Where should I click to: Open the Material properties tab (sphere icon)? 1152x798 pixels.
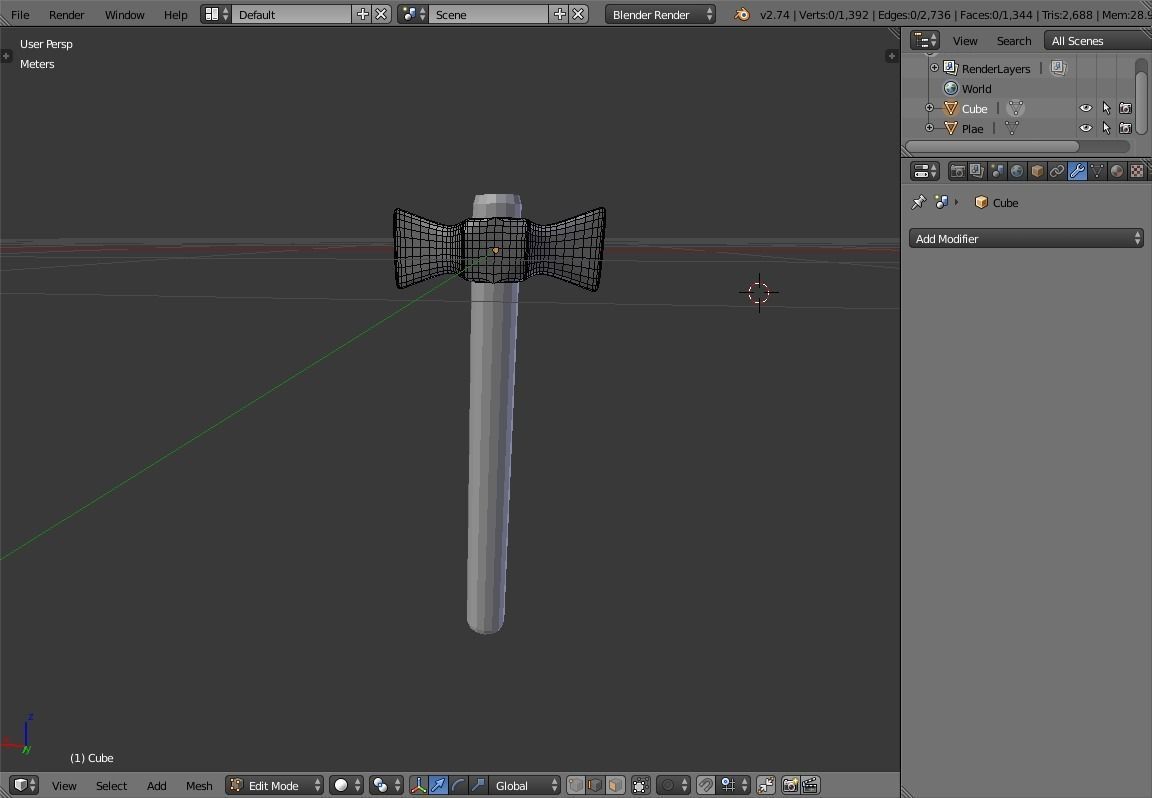pos(1117,171)
